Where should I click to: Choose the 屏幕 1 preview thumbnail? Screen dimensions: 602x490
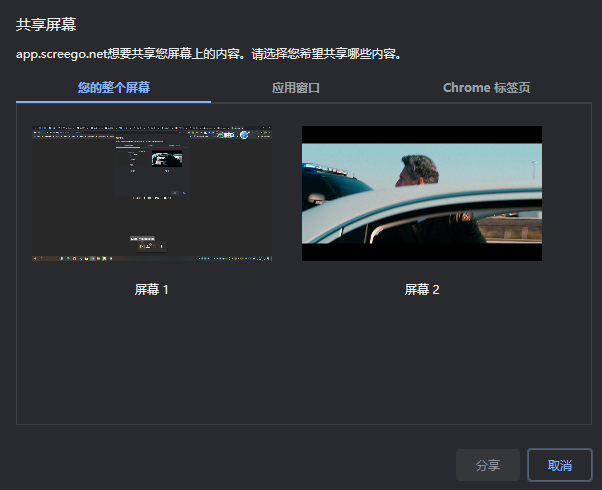152,194
